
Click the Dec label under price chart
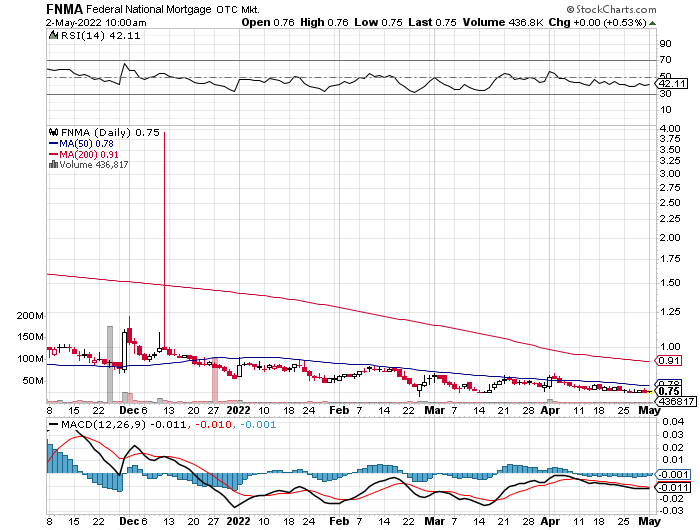tap(129, 410)
